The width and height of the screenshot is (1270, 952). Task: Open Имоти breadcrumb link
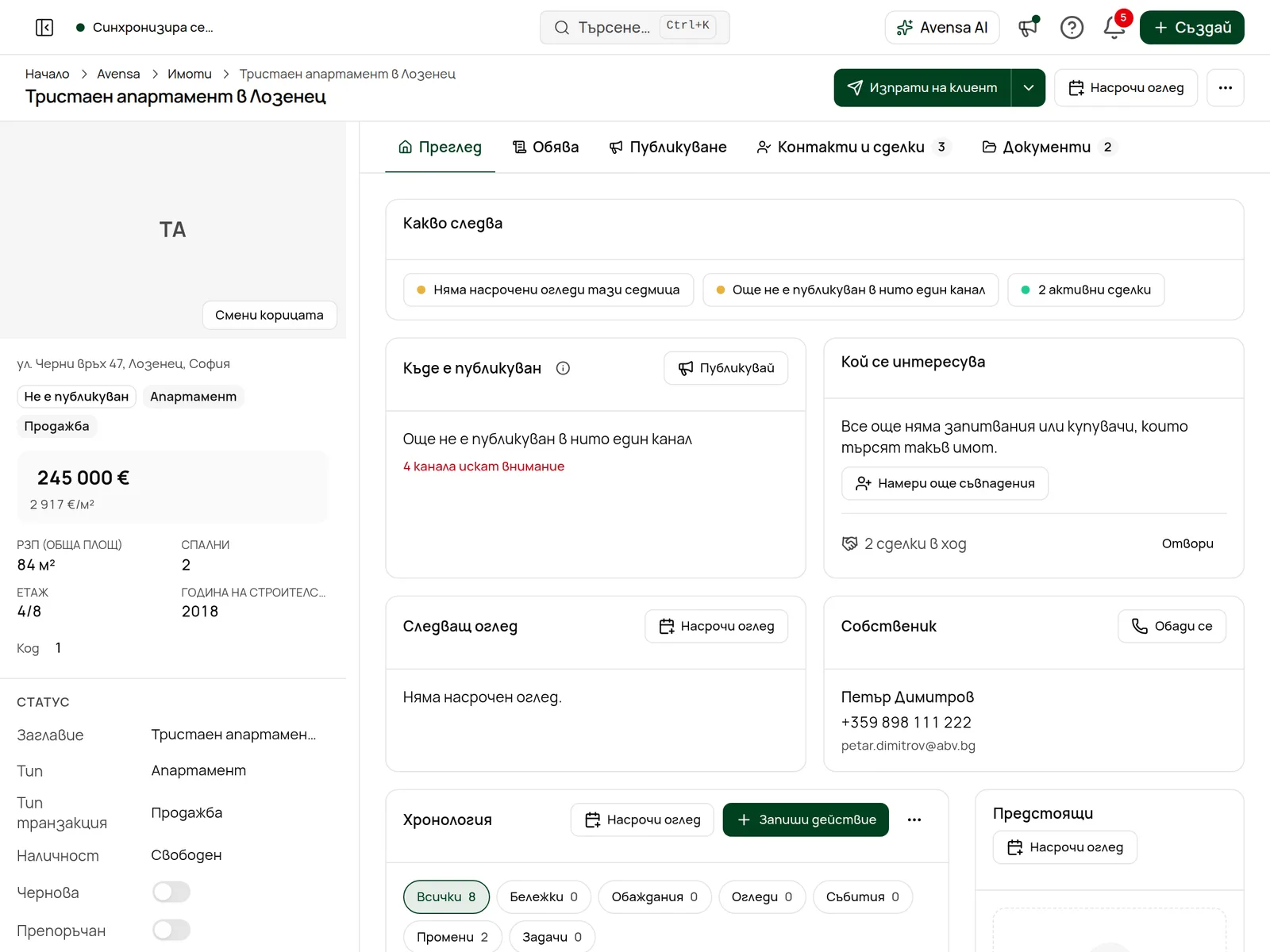coord(190,74)
